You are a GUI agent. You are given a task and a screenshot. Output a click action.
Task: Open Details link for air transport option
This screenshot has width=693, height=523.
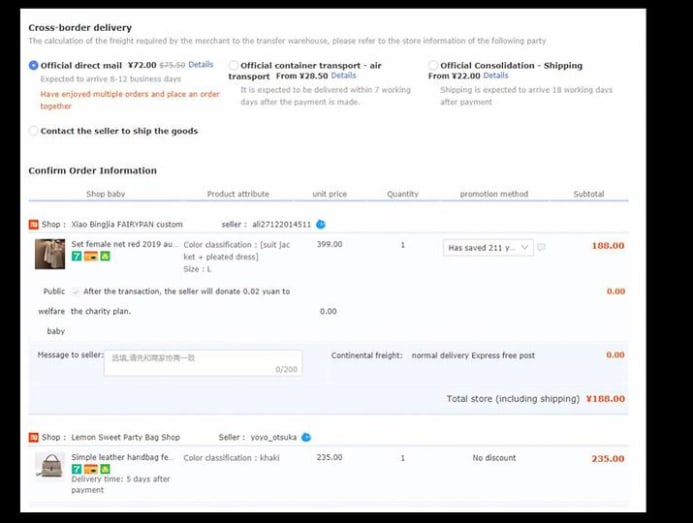(x=343, y=76)
